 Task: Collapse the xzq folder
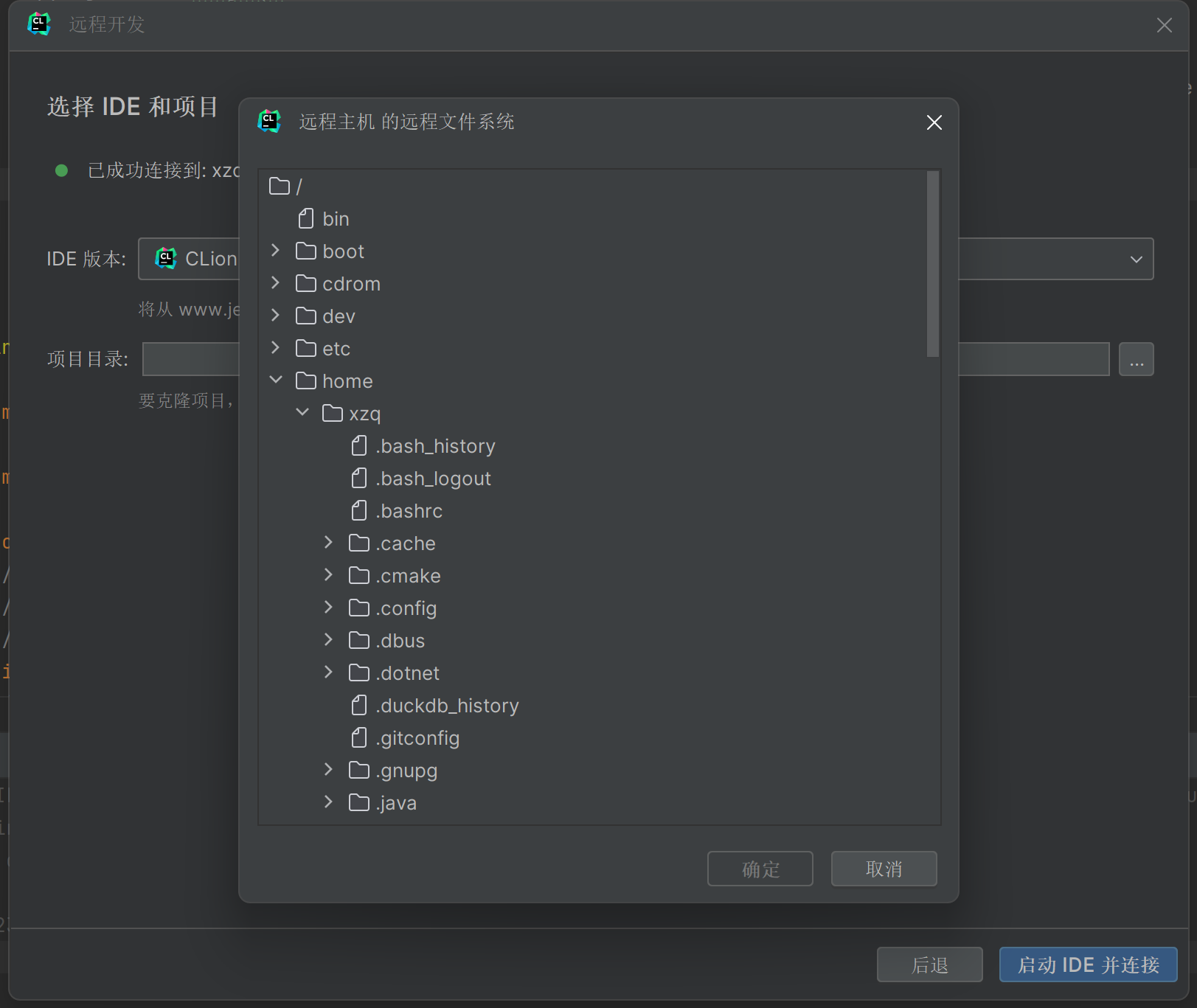tap(302, 412)
